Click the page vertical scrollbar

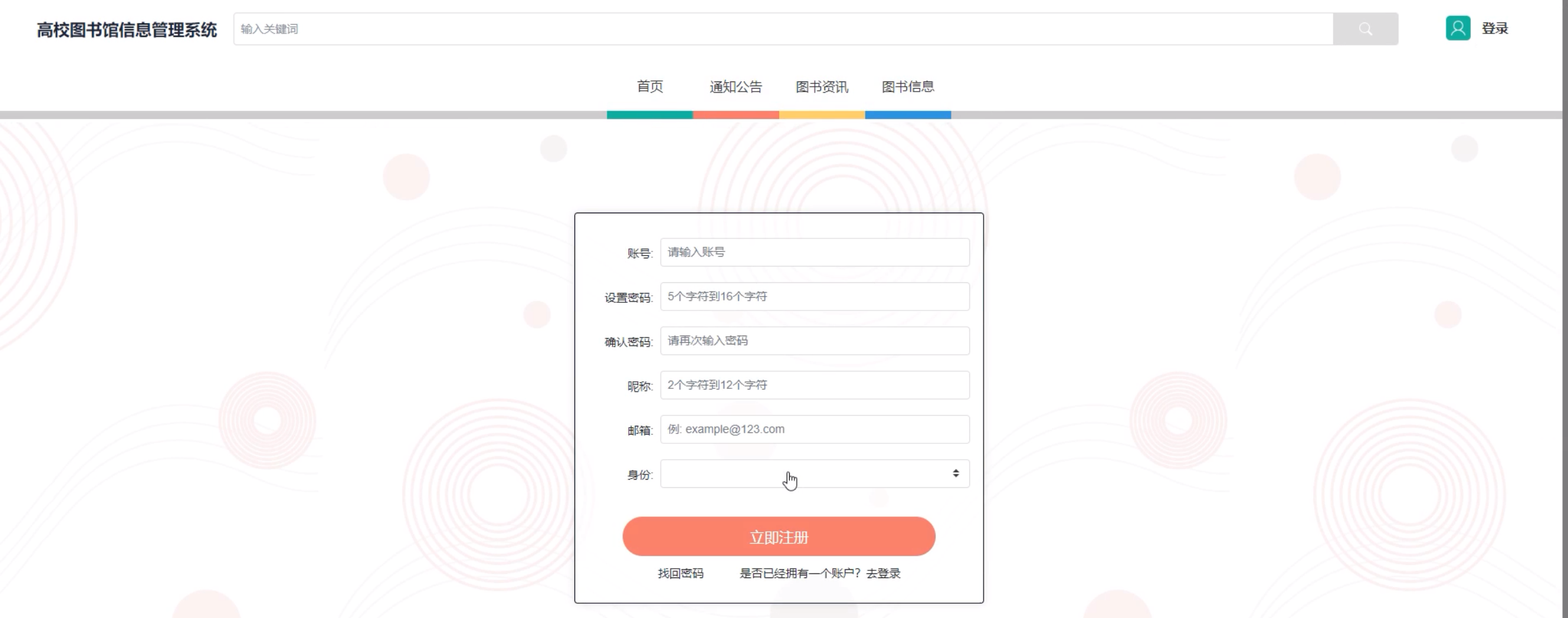coord(1564,304)
